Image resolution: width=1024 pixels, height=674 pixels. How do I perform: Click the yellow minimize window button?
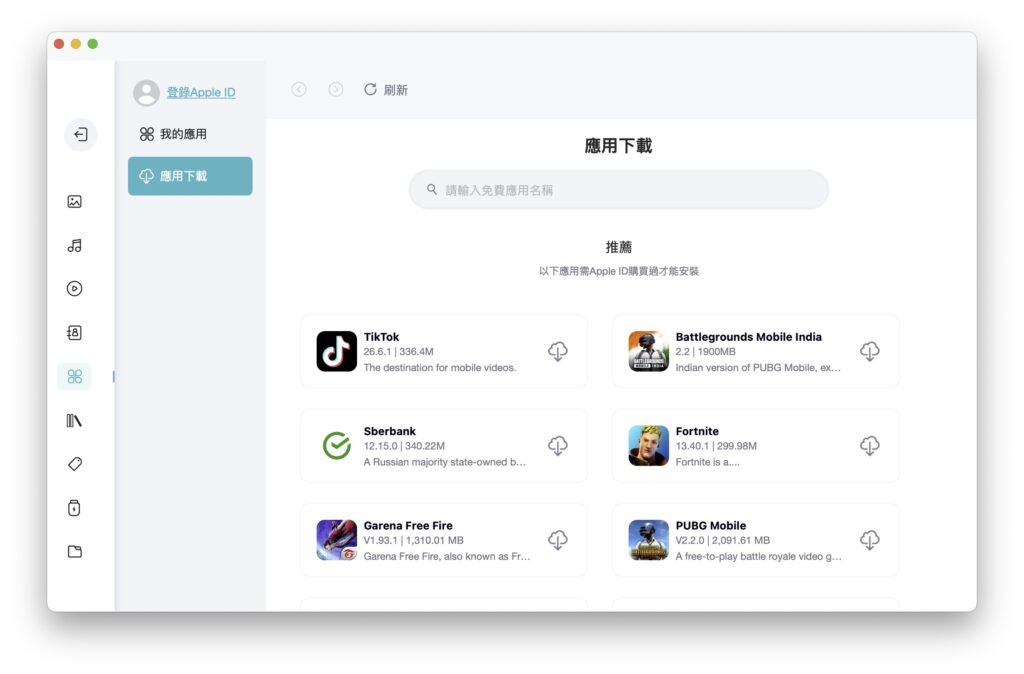[76, 44]
